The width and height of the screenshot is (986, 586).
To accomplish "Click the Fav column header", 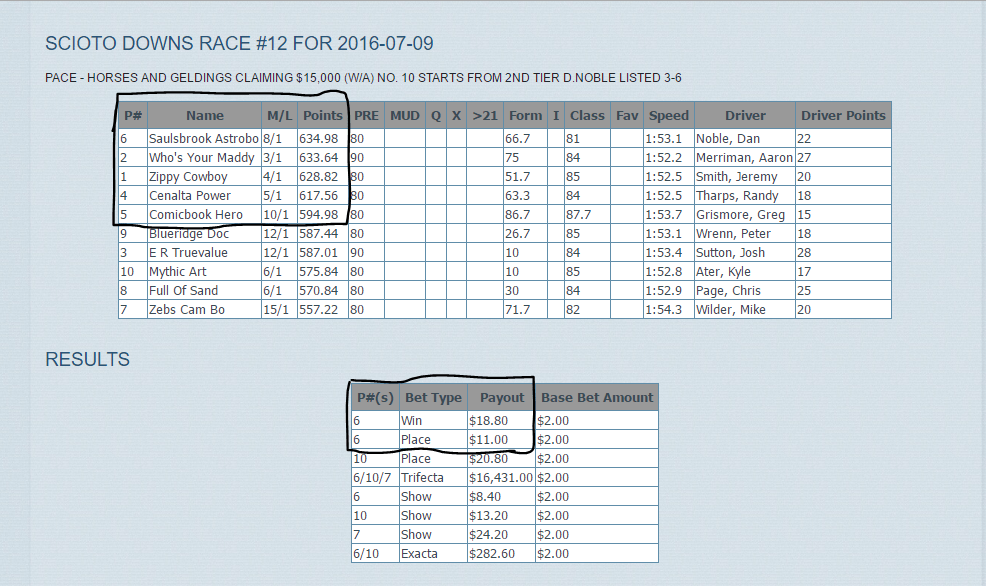I will point(626,116).
